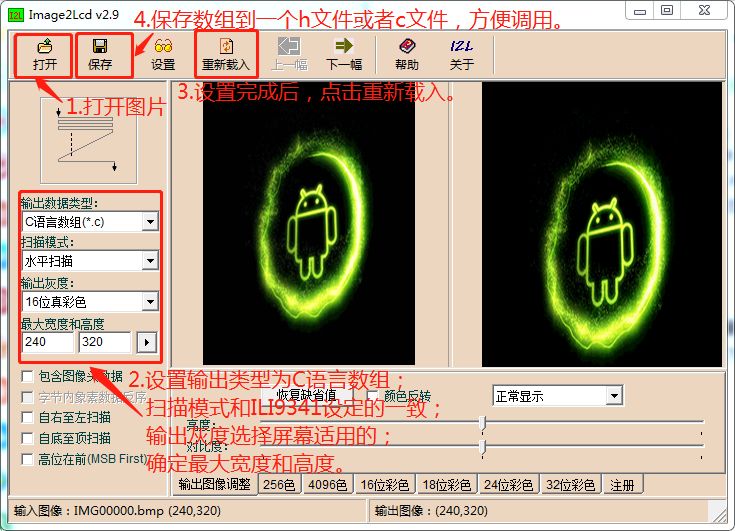Click the 重新载入 (Reload) toolbar icon
The height and width of the screenshot is (531, 735).
point(226,55)
